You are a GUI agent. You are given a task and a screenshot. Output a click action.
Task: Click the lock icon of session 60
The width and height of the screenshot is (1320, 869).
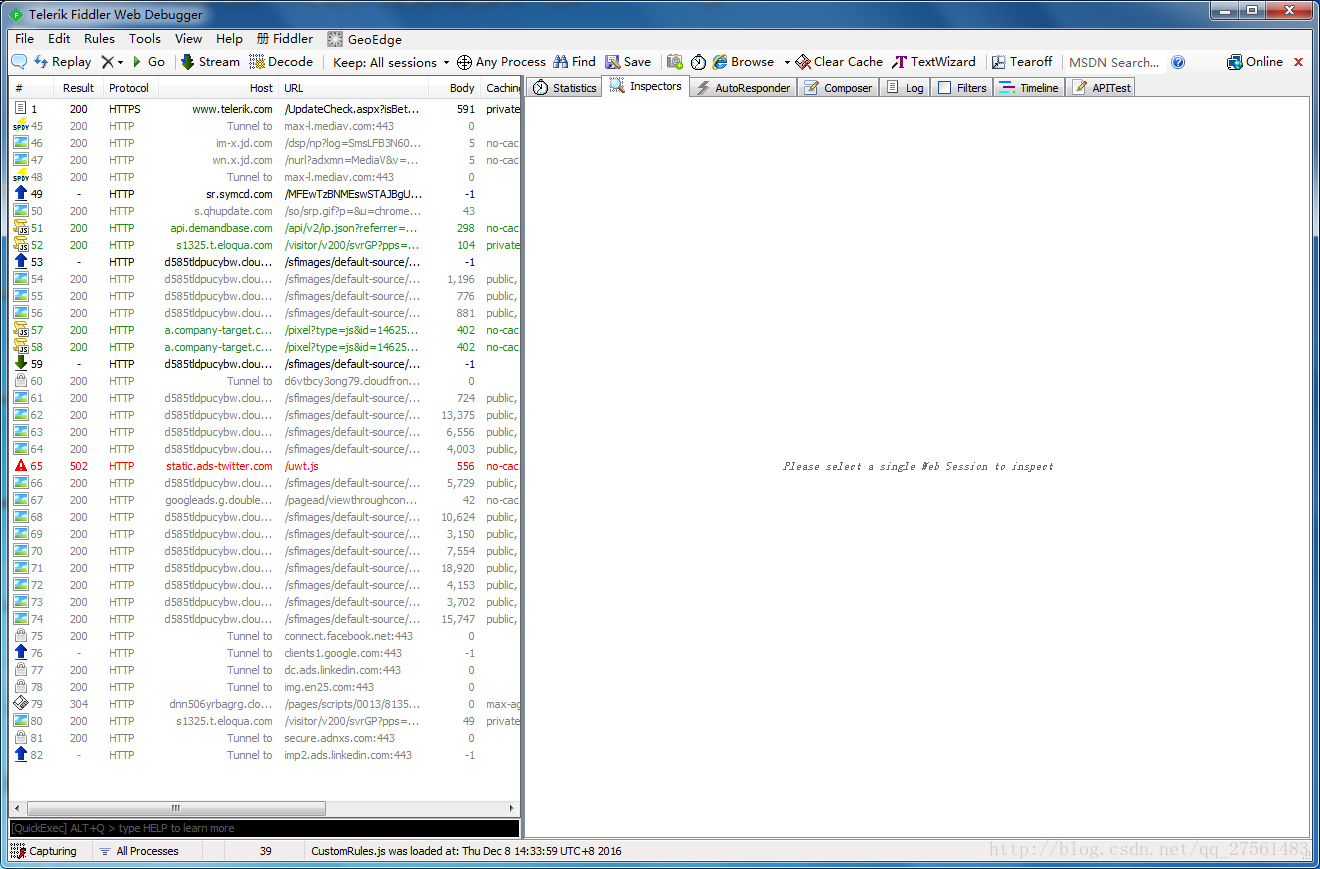tap(20, 381)
